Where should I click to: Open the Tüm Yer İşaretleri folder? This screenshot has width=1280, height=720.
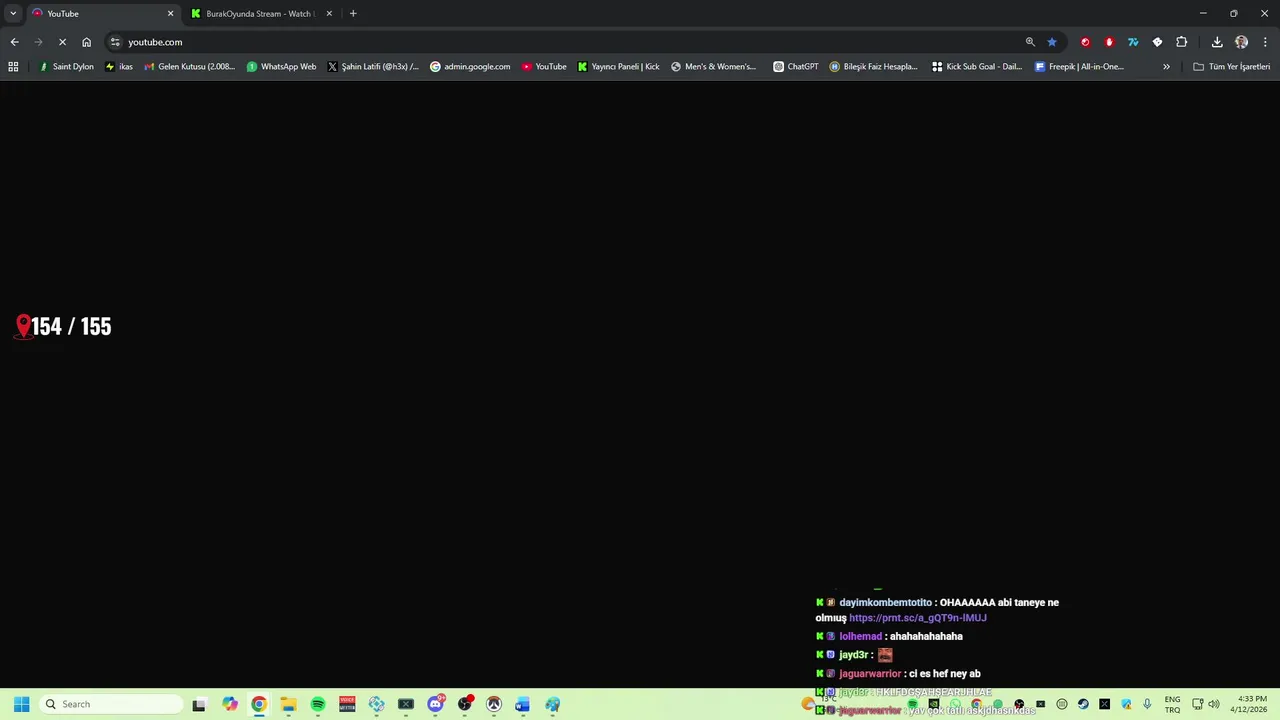coord(1232,67)
